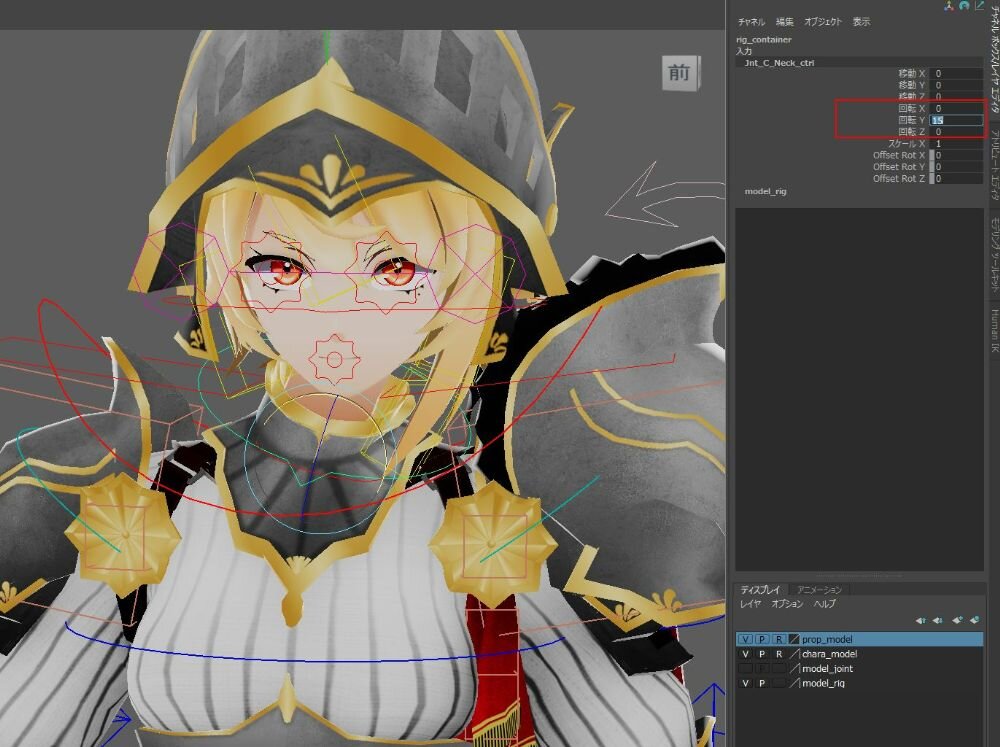The width and height of the screenshot is (1000, 747).
Task: Click the teal circular icon above channel box
Action: pyautogui.click(x=963, y=6)
